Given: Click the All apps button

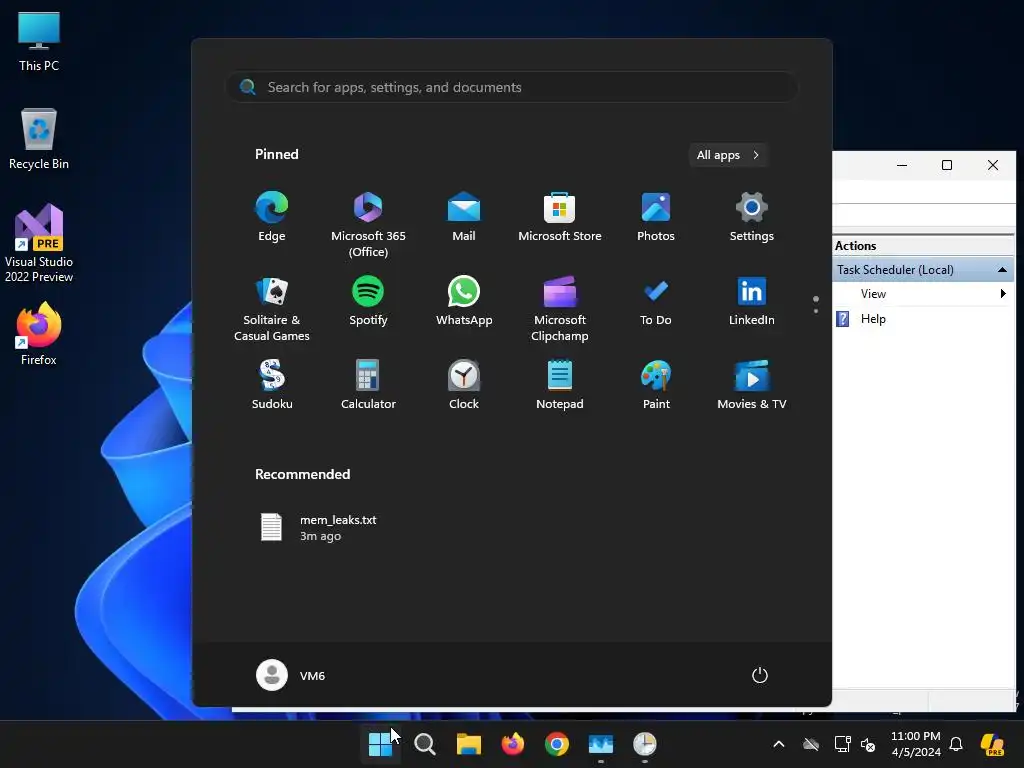Looking at the screenshot, I should pos(728,155).
